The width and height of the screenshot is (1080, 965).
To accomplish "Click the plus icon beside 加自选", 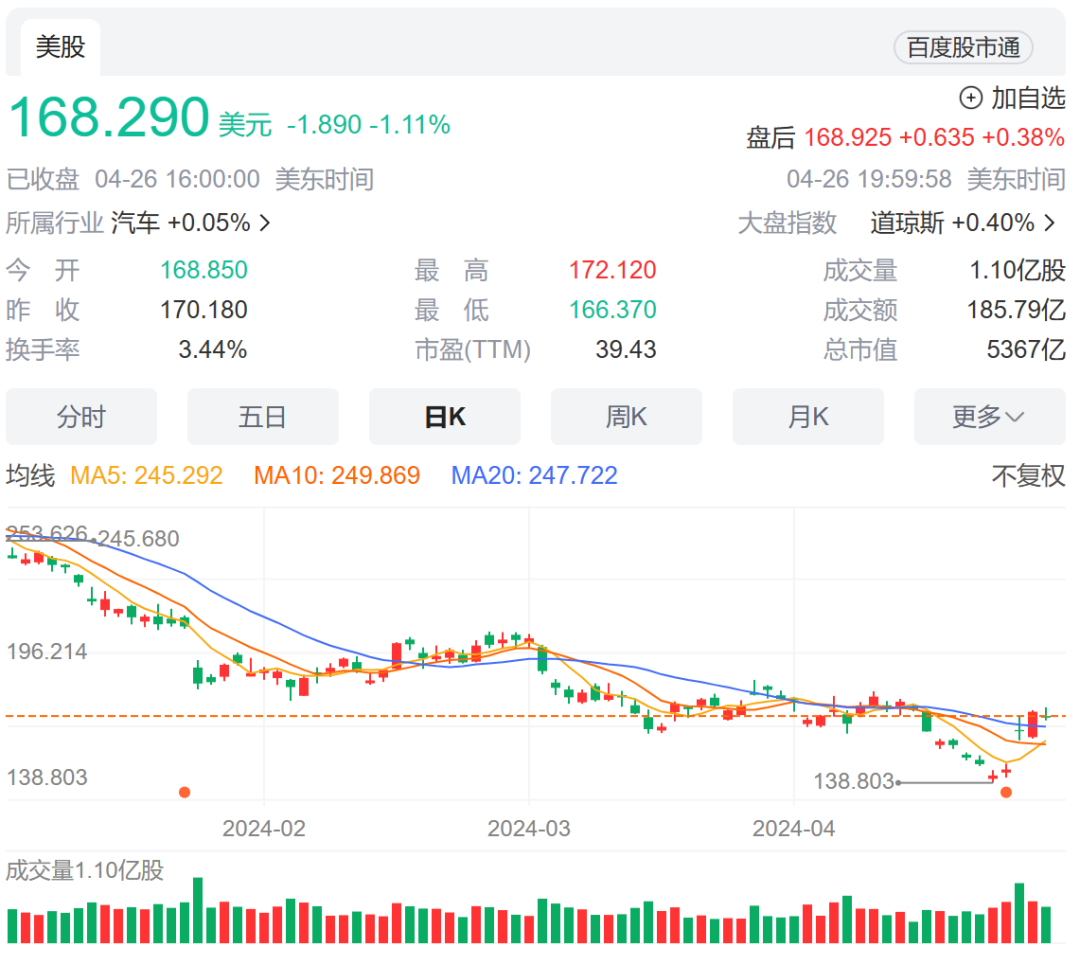I will pos(970,98).
